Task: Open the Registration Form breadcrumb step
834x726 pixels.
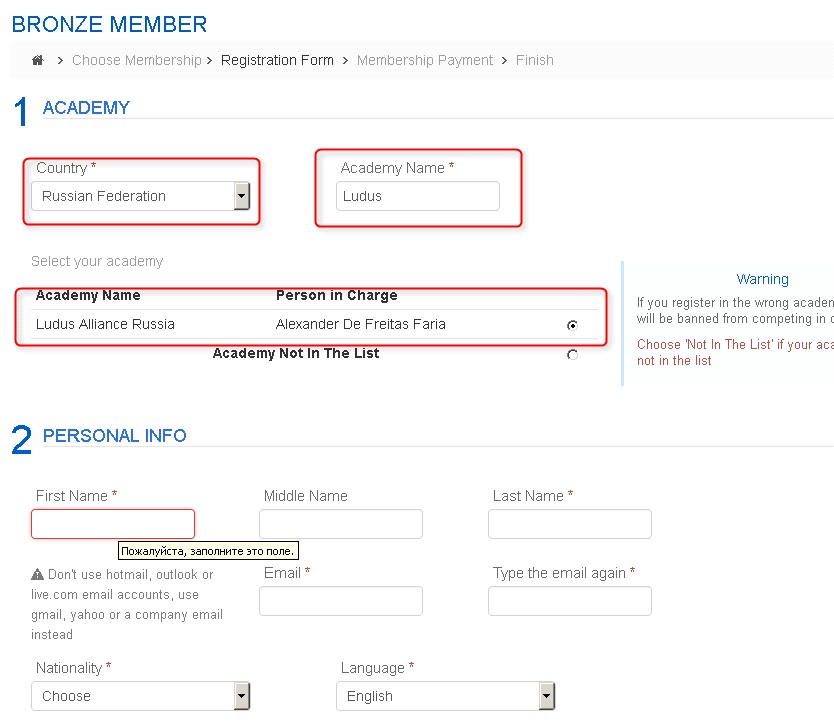Action: (277, 60)
